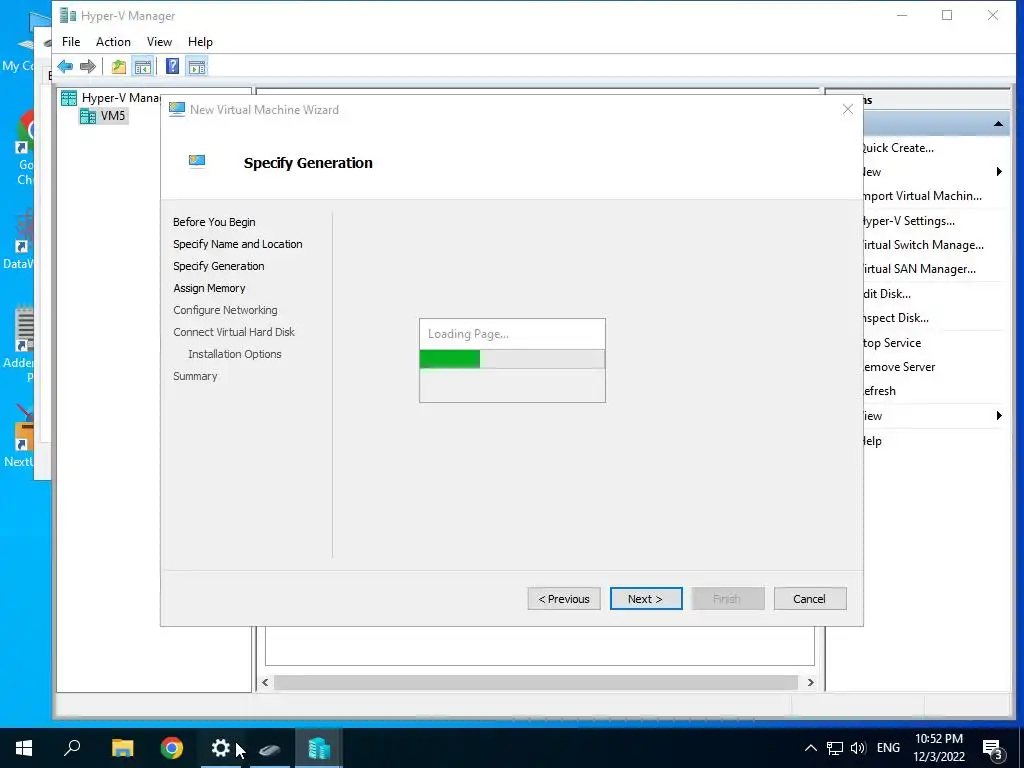The height and width of the screenshot is (768, 1024).
Task: Expand the View submenu arrow in Actions
Action: [x=999, y=416]
